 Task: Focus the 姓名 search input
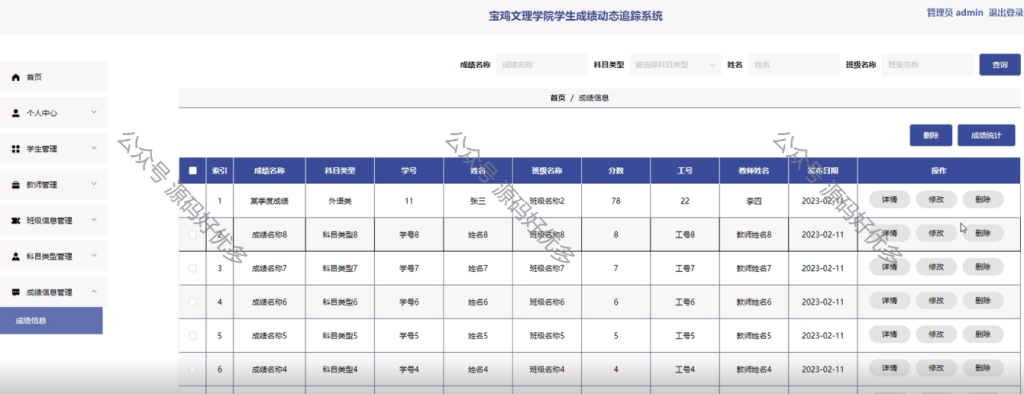[x=793, y=65]
